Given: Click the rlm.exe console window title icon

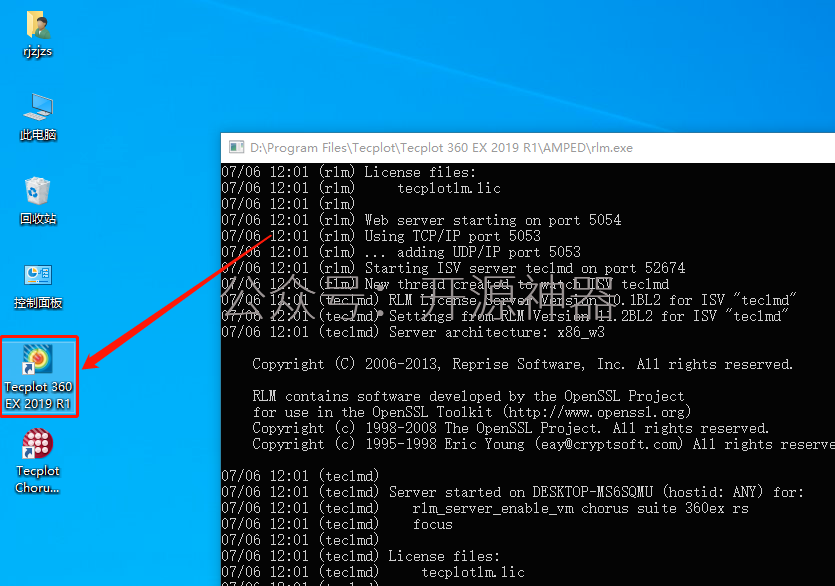Looking at the screenshot, I should click(x=236, y=148).
